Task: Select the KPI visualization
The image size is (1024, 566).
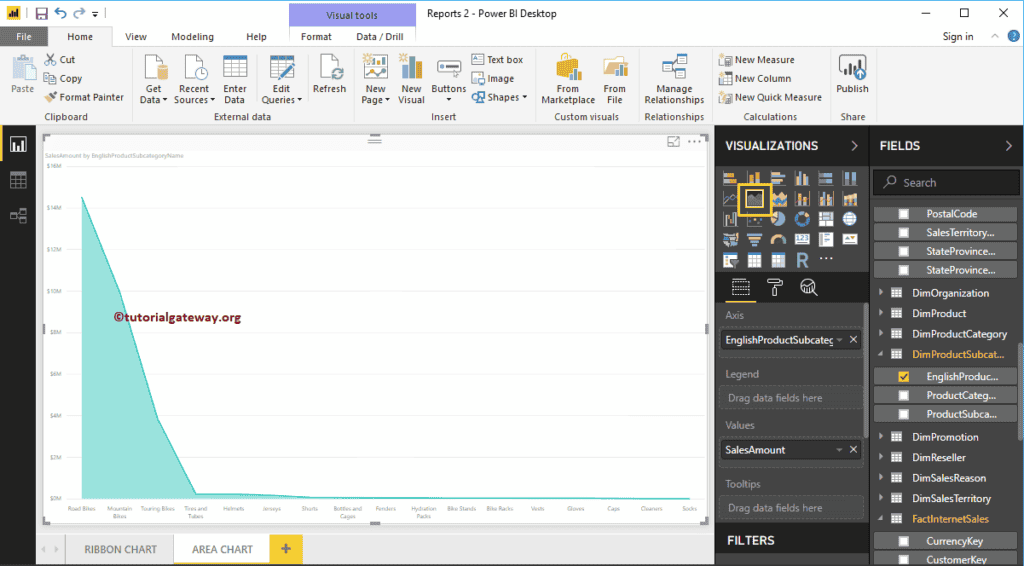Action: (x=850, y=240)
